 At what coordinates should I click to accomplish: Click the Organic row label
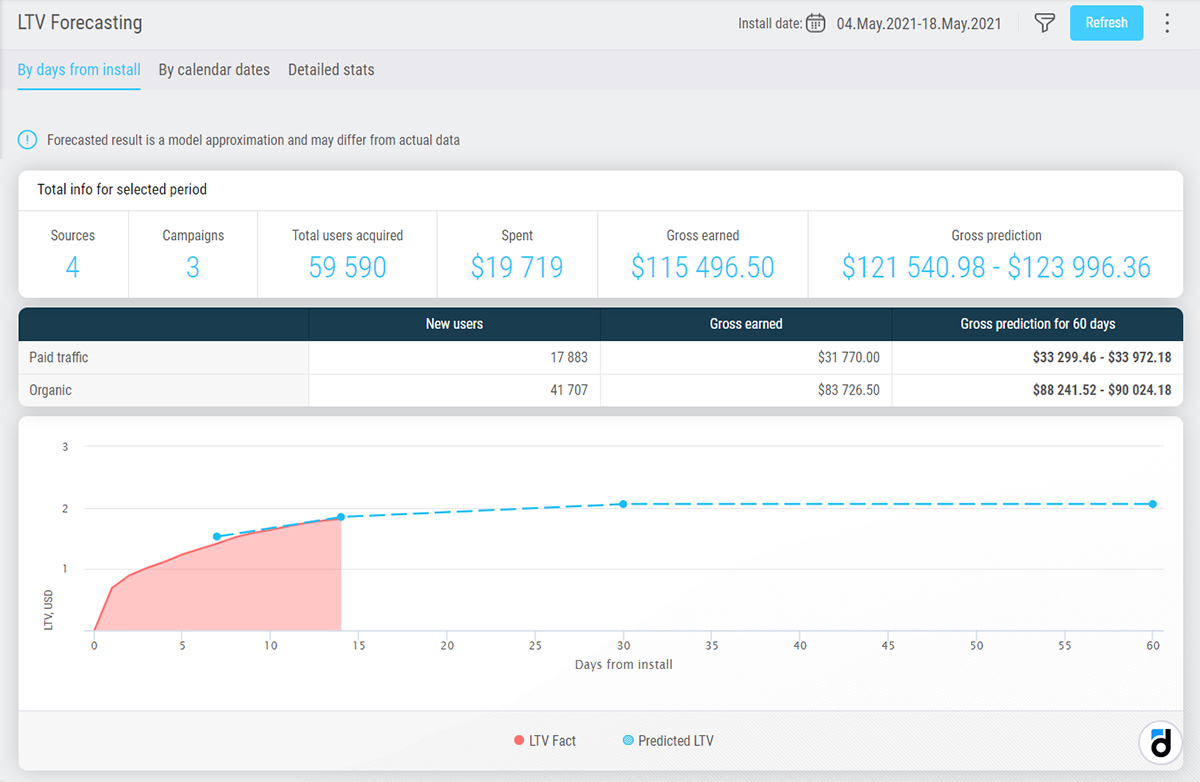point(50,390)
